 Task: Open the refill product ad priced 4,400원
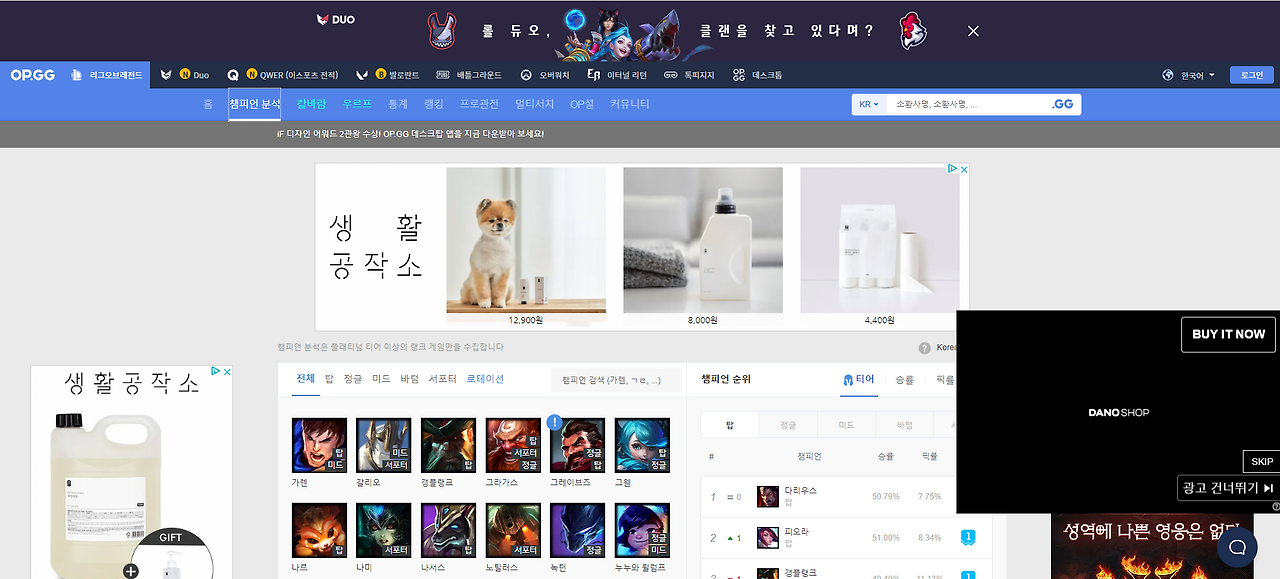pyautogui.click(x=880, y=247)
